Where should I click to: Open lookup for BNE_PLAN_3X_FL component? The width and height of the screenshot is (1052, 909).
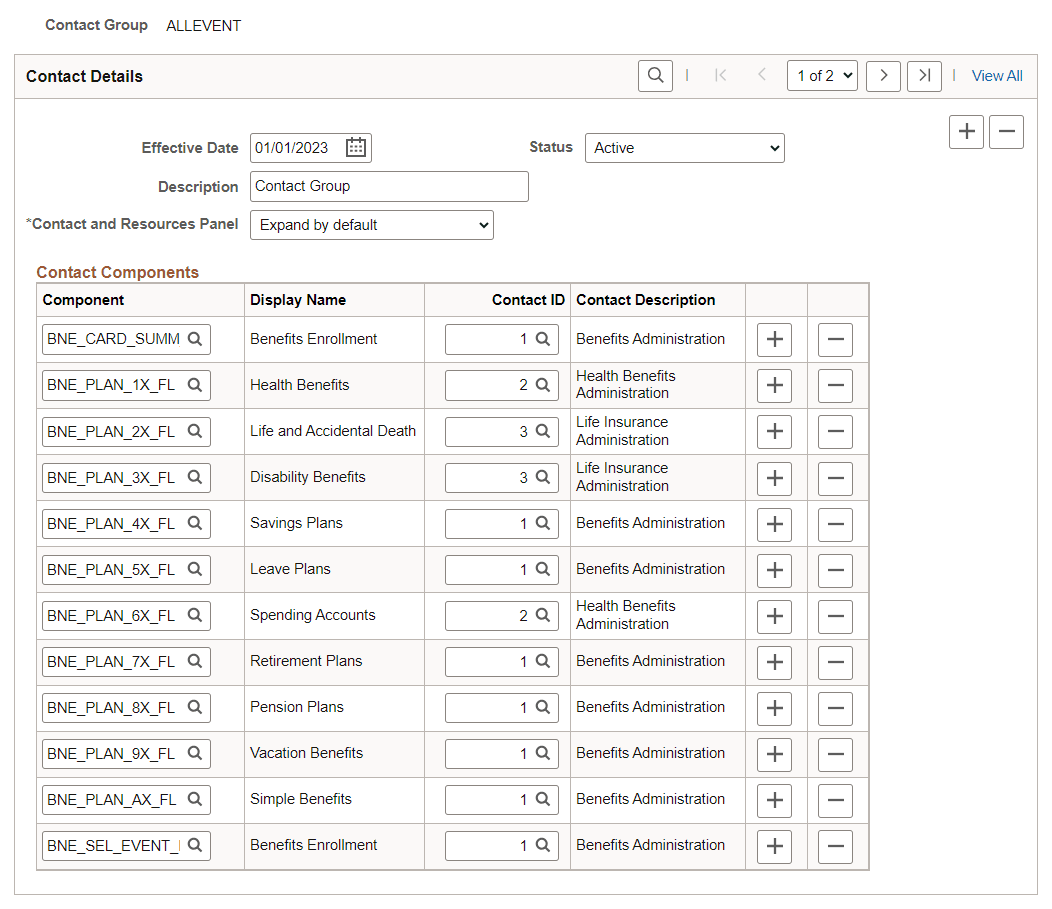click(196, 477)
